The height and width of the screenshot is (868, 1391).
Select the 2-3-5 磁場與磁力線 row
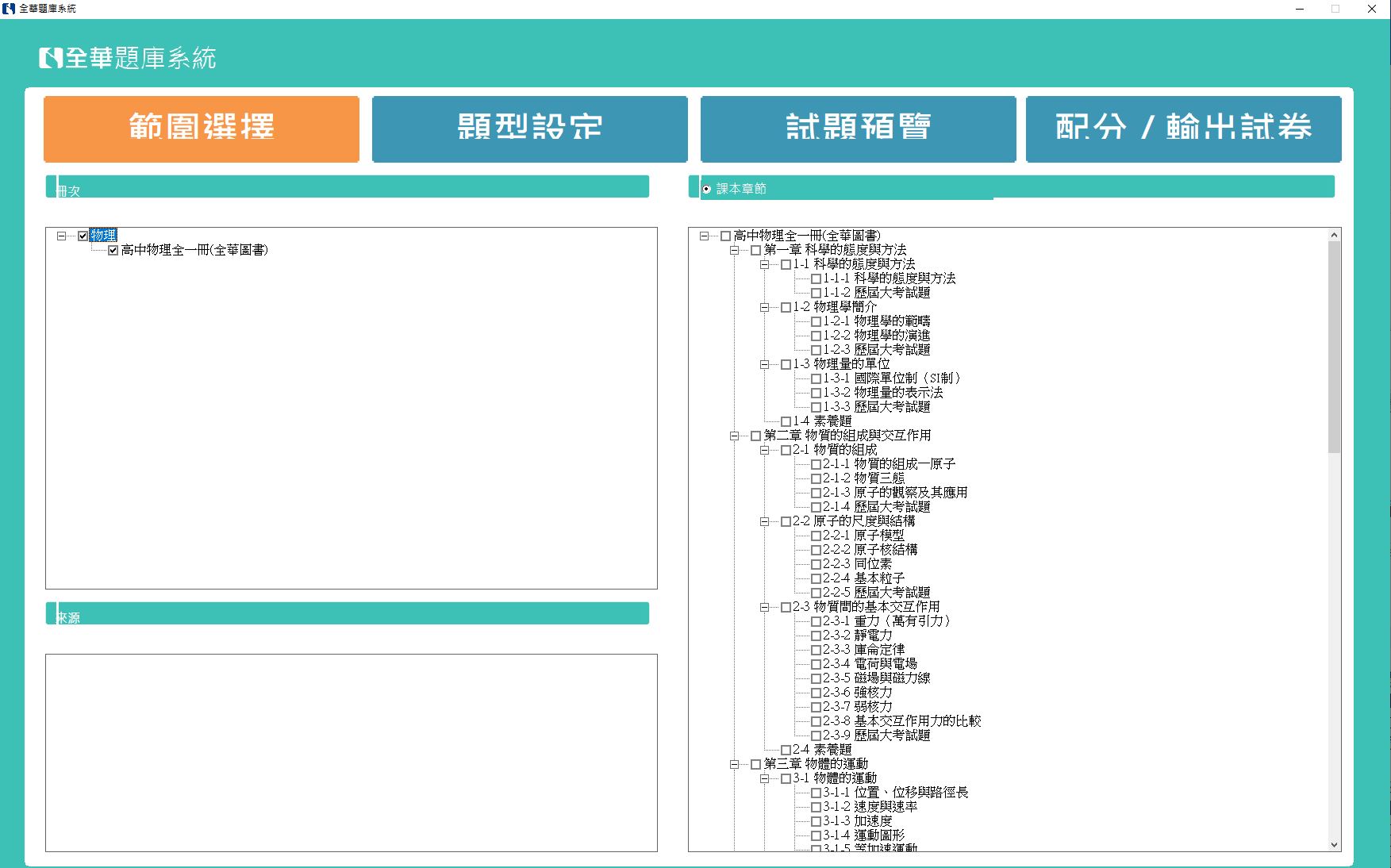(x=876, y=678)
